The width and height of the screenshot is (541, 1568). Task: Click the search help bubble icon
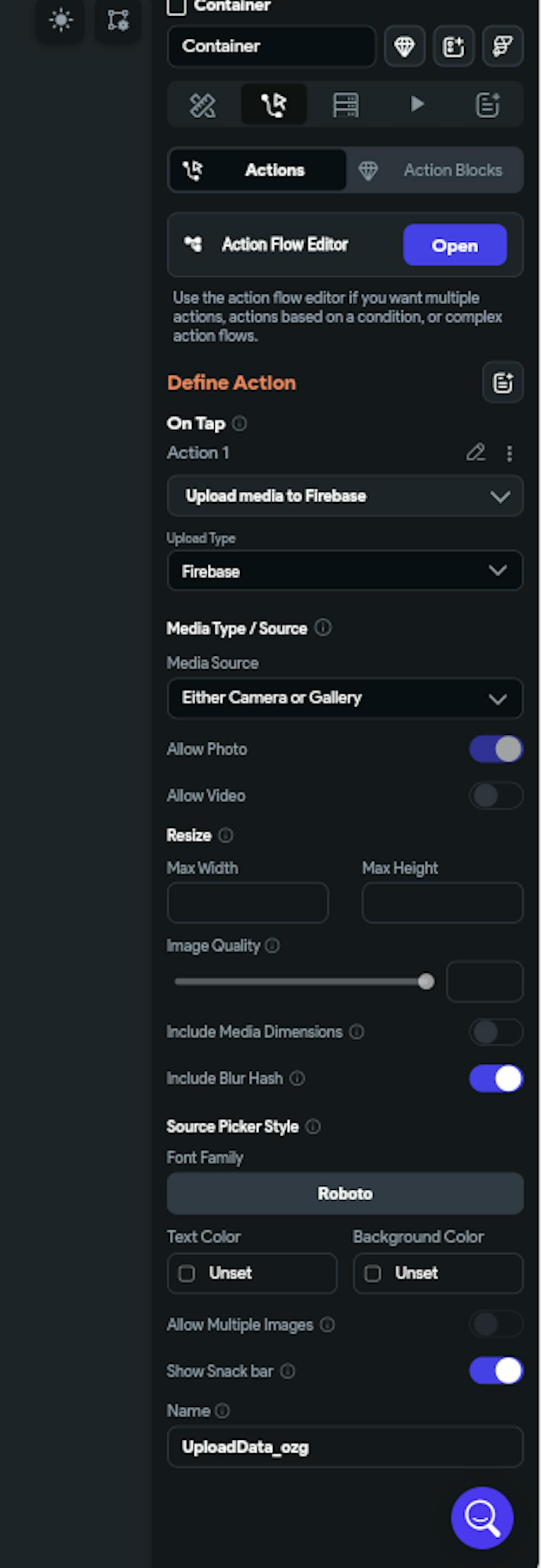(481, 1518)
